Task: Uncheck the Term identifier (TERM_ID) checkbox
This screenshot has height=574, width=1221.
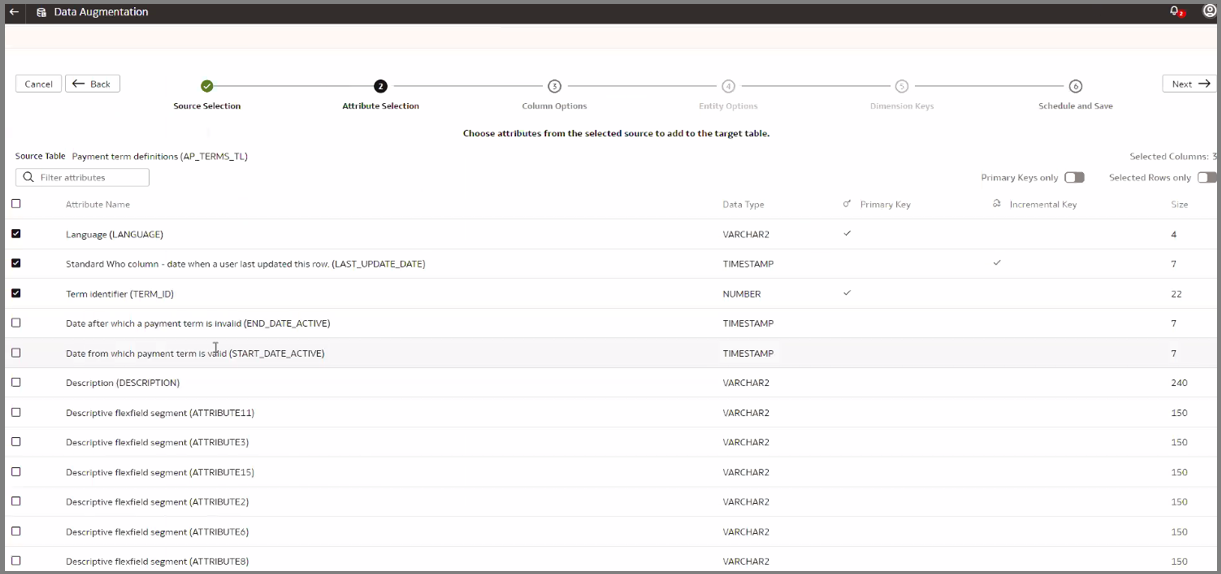Action: pyautogui.click(x=16, y=293)
